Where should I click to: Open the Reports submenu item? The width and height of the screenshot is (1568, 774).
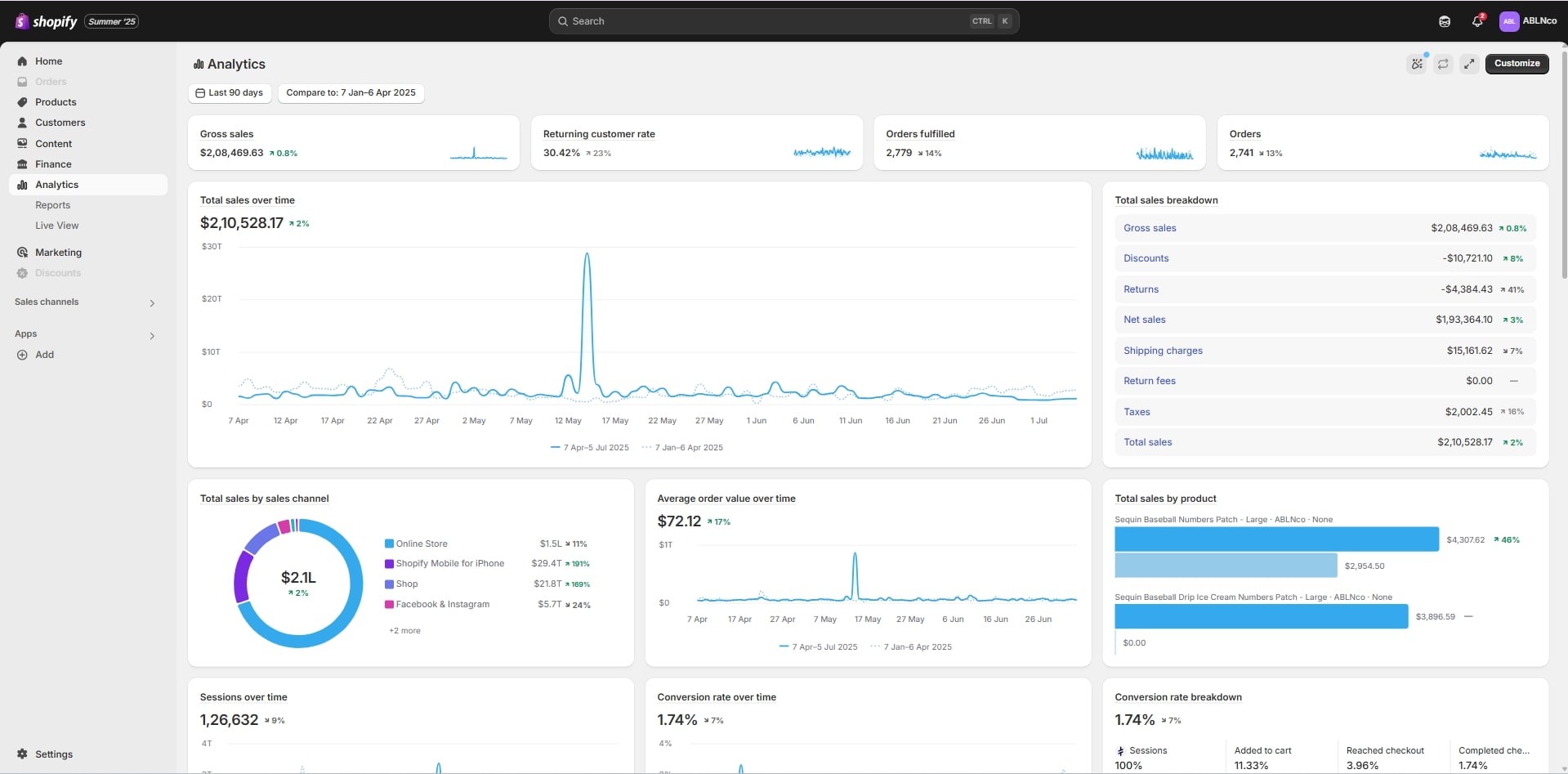click(x=52, y=205)
